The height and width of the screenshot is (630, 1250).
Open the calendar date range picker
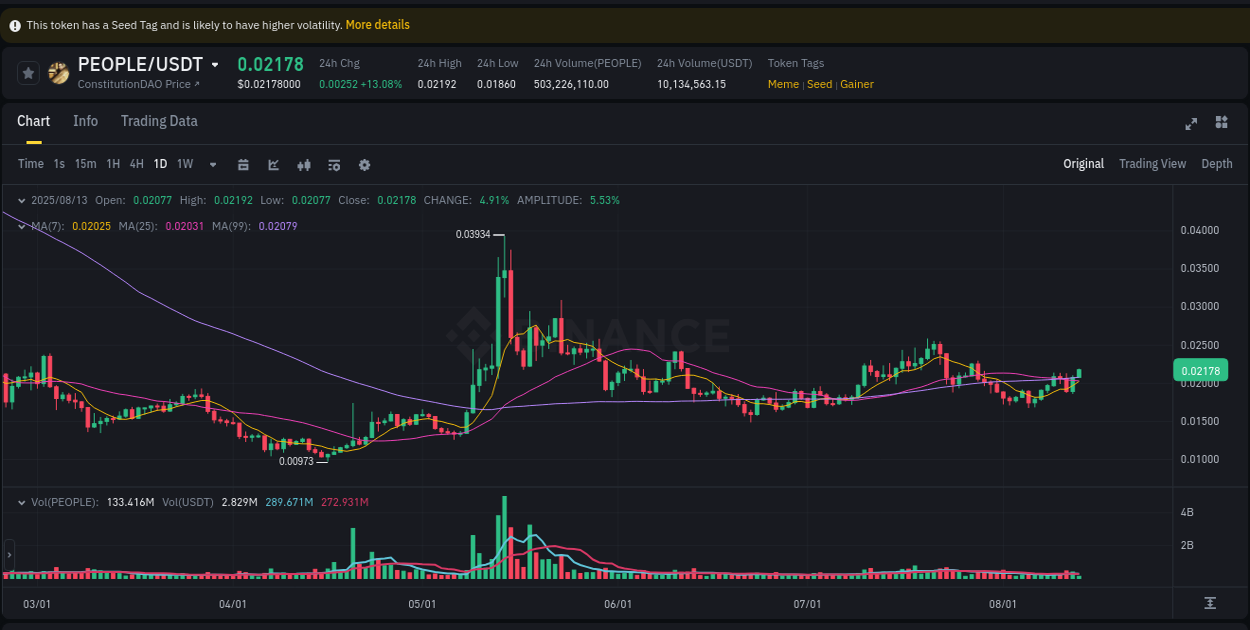click(x=243, y=163)
